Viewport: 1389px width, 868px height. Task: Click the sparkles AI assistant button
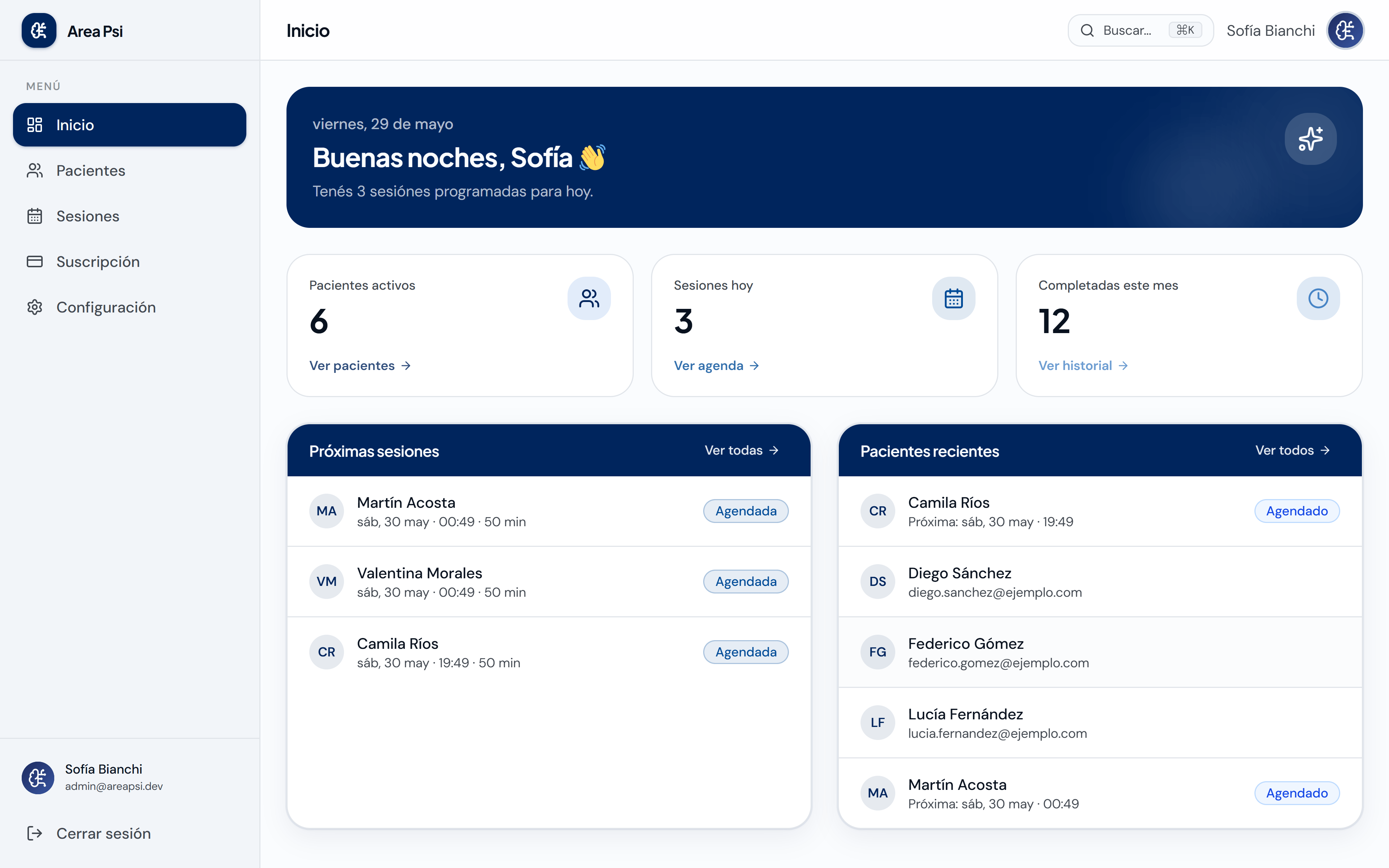click(1310, 139)
